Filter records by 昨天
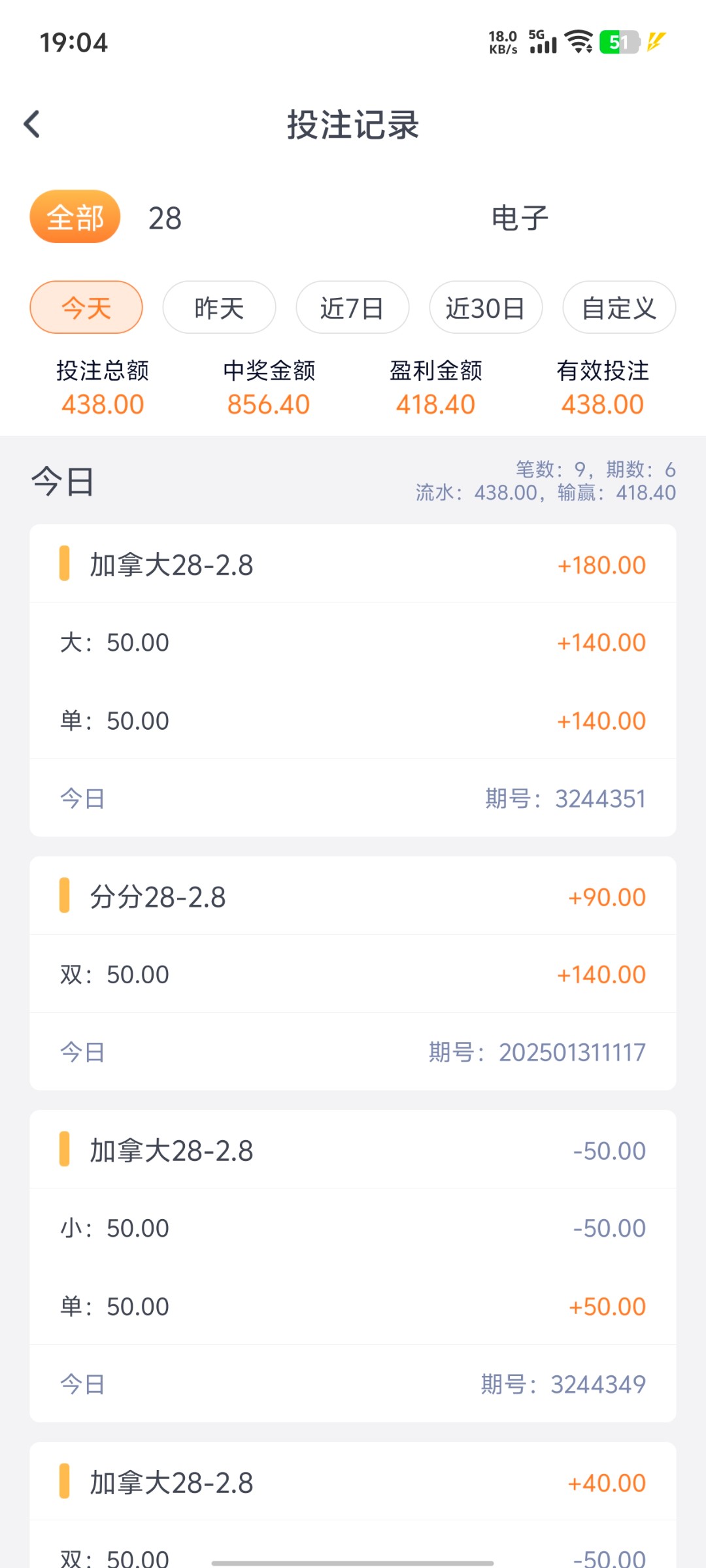The width and height of the screenshot is (706, 1568). point(219,308)
